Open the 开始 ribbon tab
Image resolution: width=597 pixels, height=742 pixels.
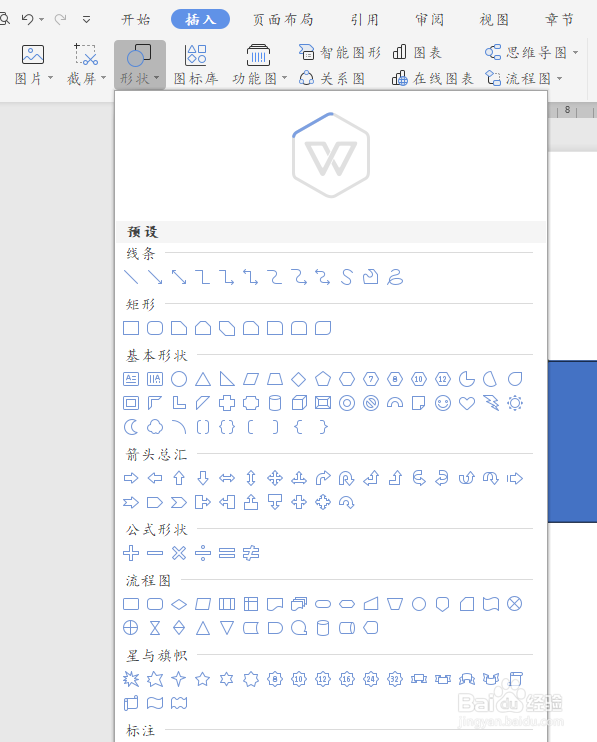tap(136, 19)
